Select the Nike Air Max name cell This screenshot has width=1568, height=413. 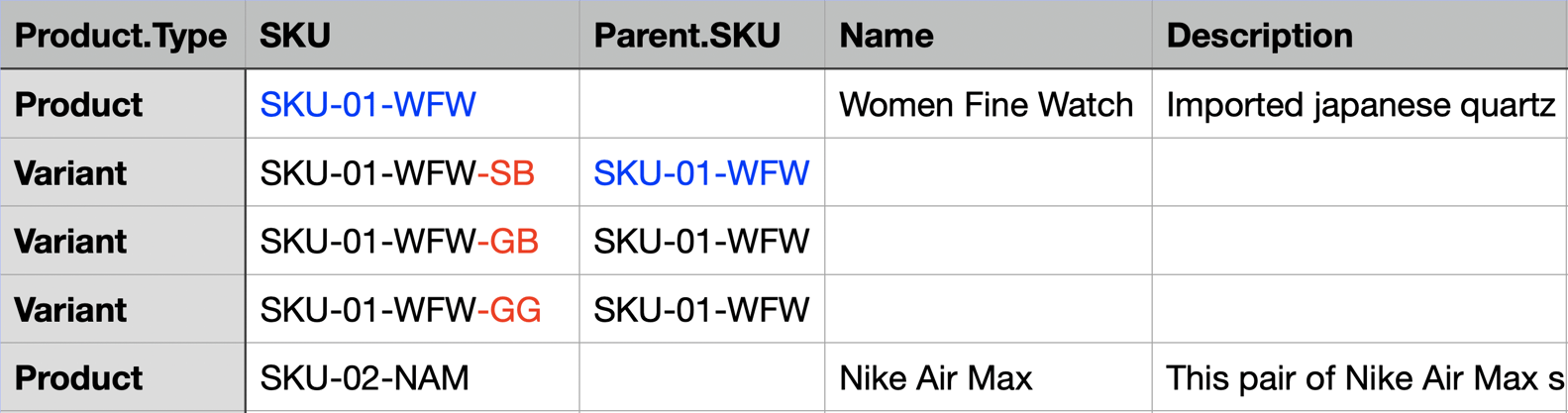click(935, 378)
